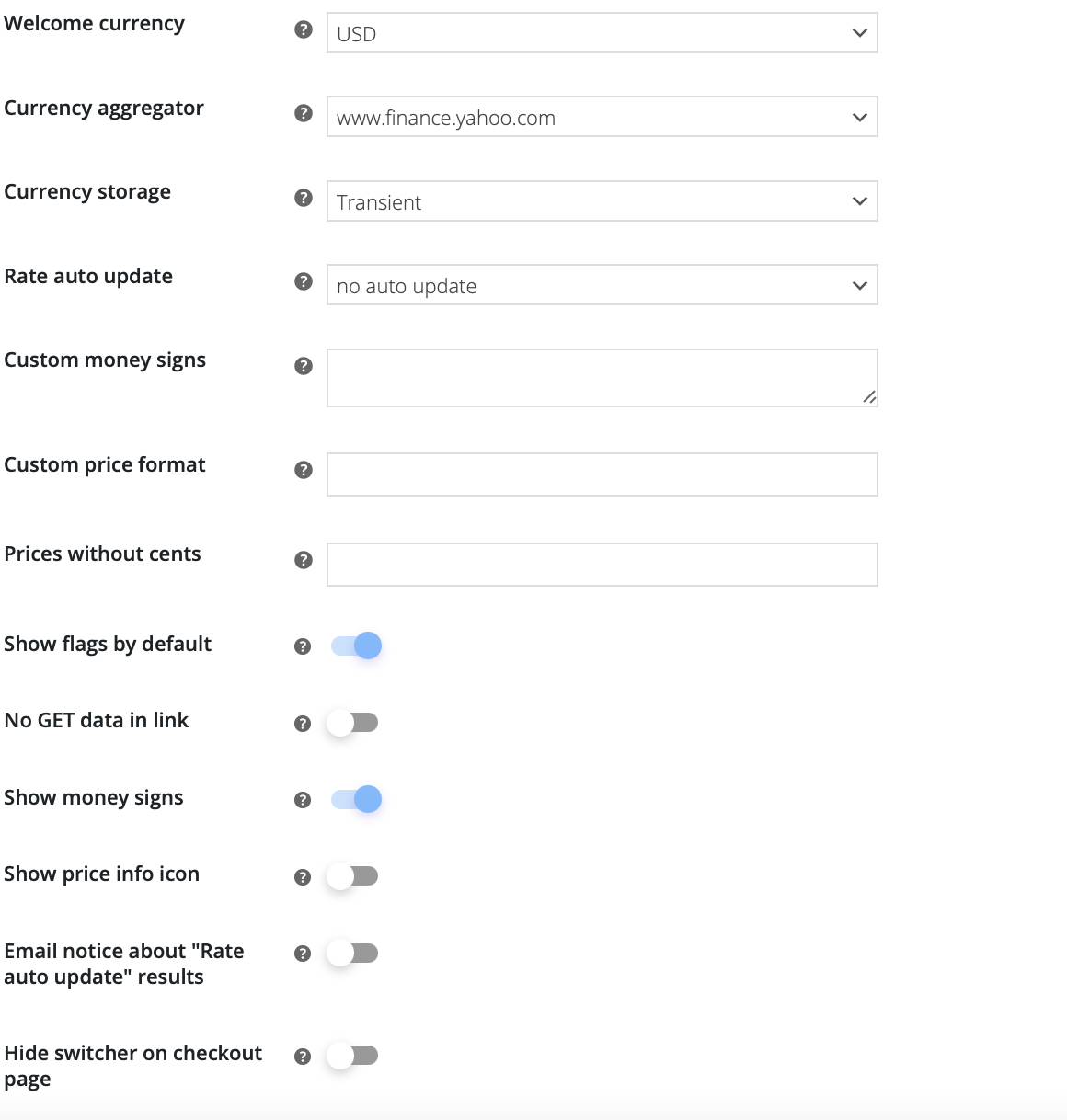Click help icon for Rate auto update

pos(304,281)
